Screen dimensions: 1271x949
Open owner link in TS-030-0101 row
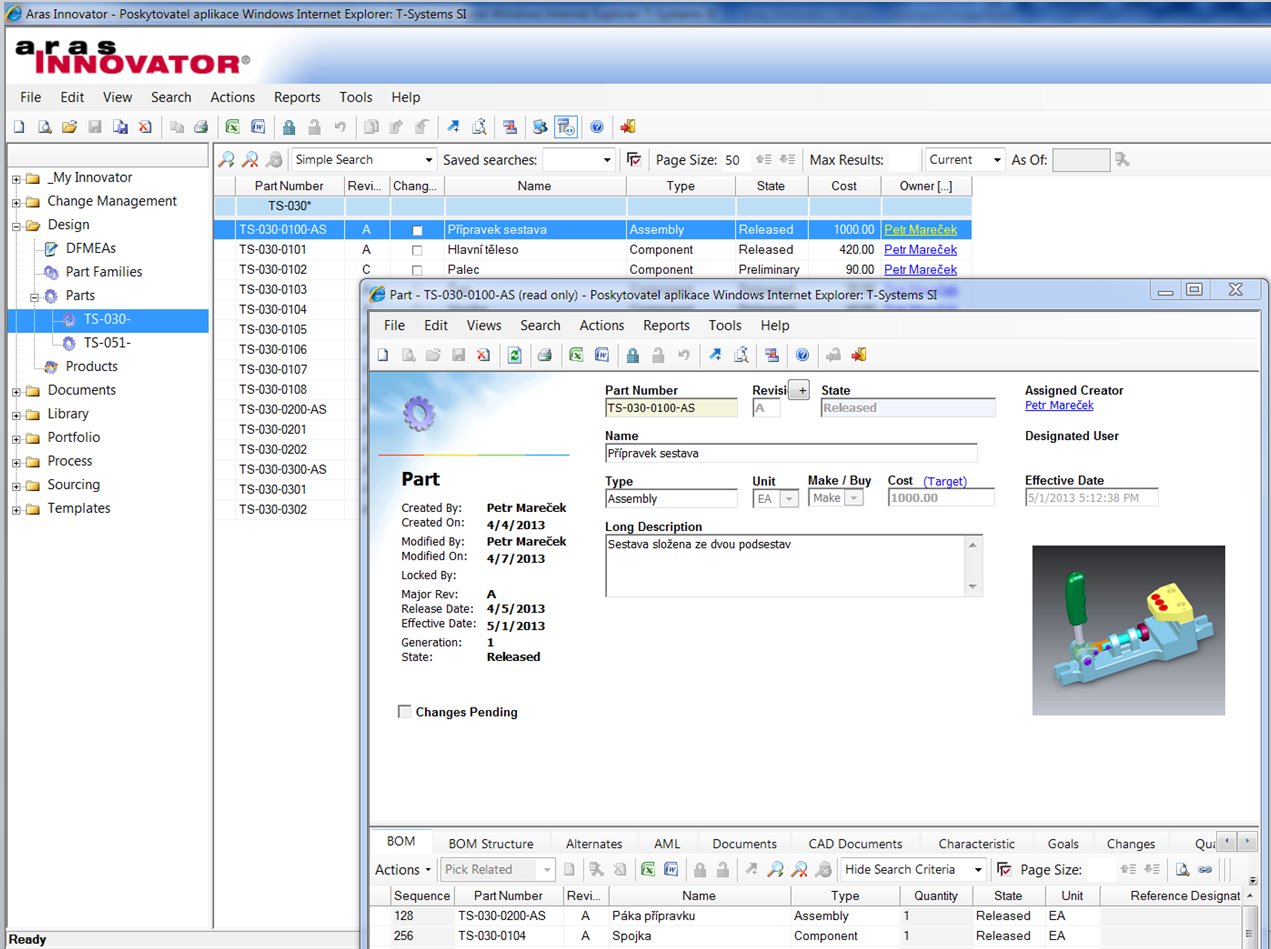coord(920,250)
